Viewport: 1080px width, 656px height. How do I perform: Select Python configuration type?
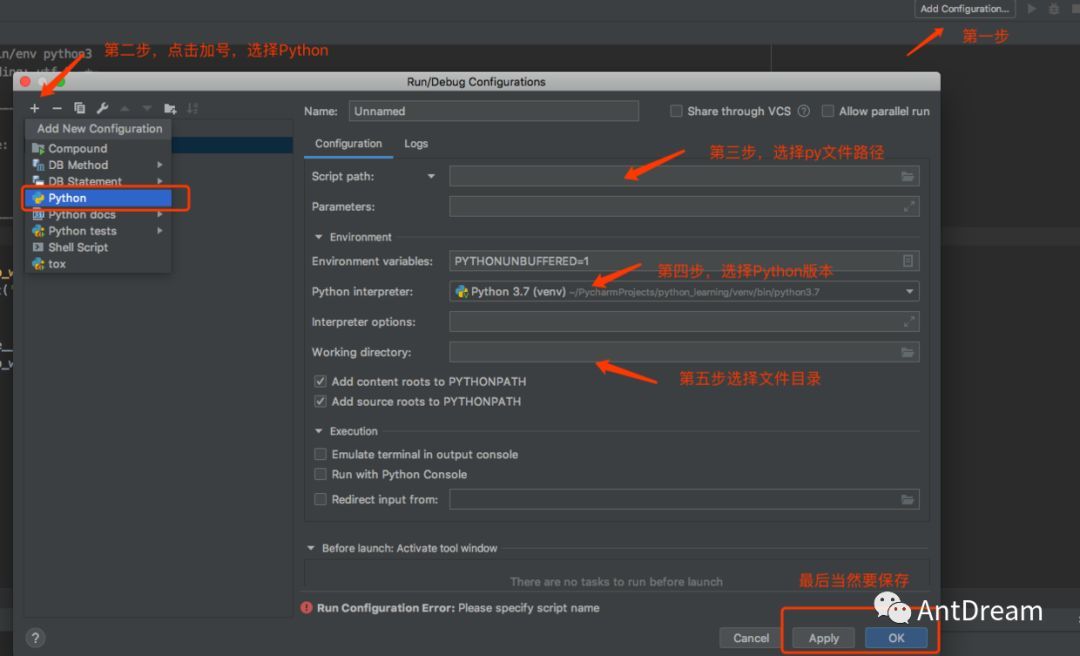tap(98, 198)
